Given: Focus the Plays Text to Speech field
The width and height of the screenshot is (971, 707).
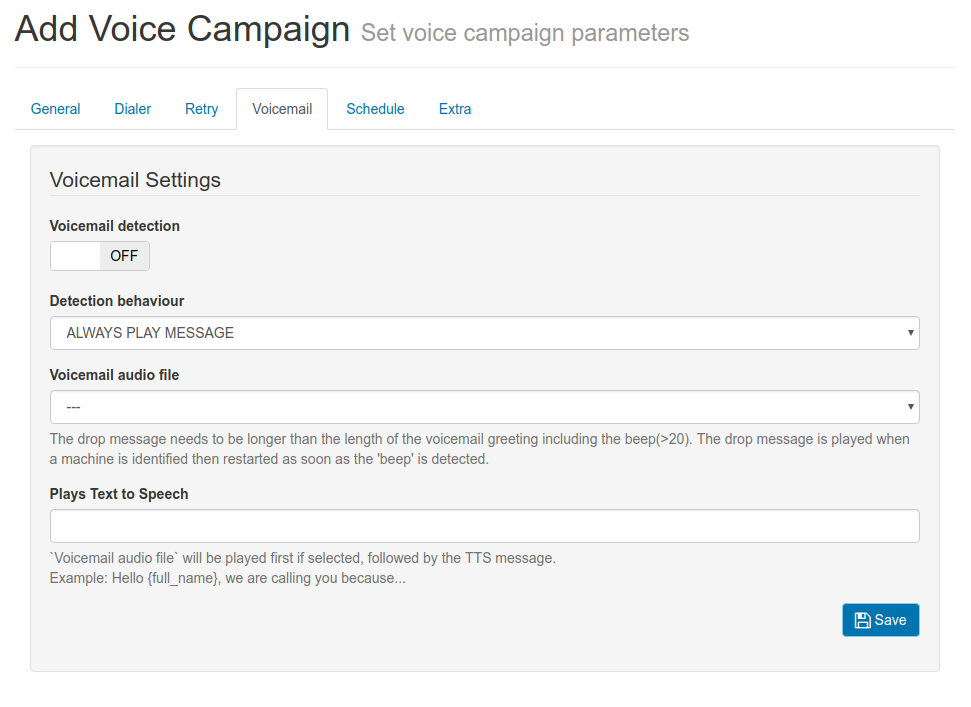Looking at the screenshot, I should tap(484, 526).
